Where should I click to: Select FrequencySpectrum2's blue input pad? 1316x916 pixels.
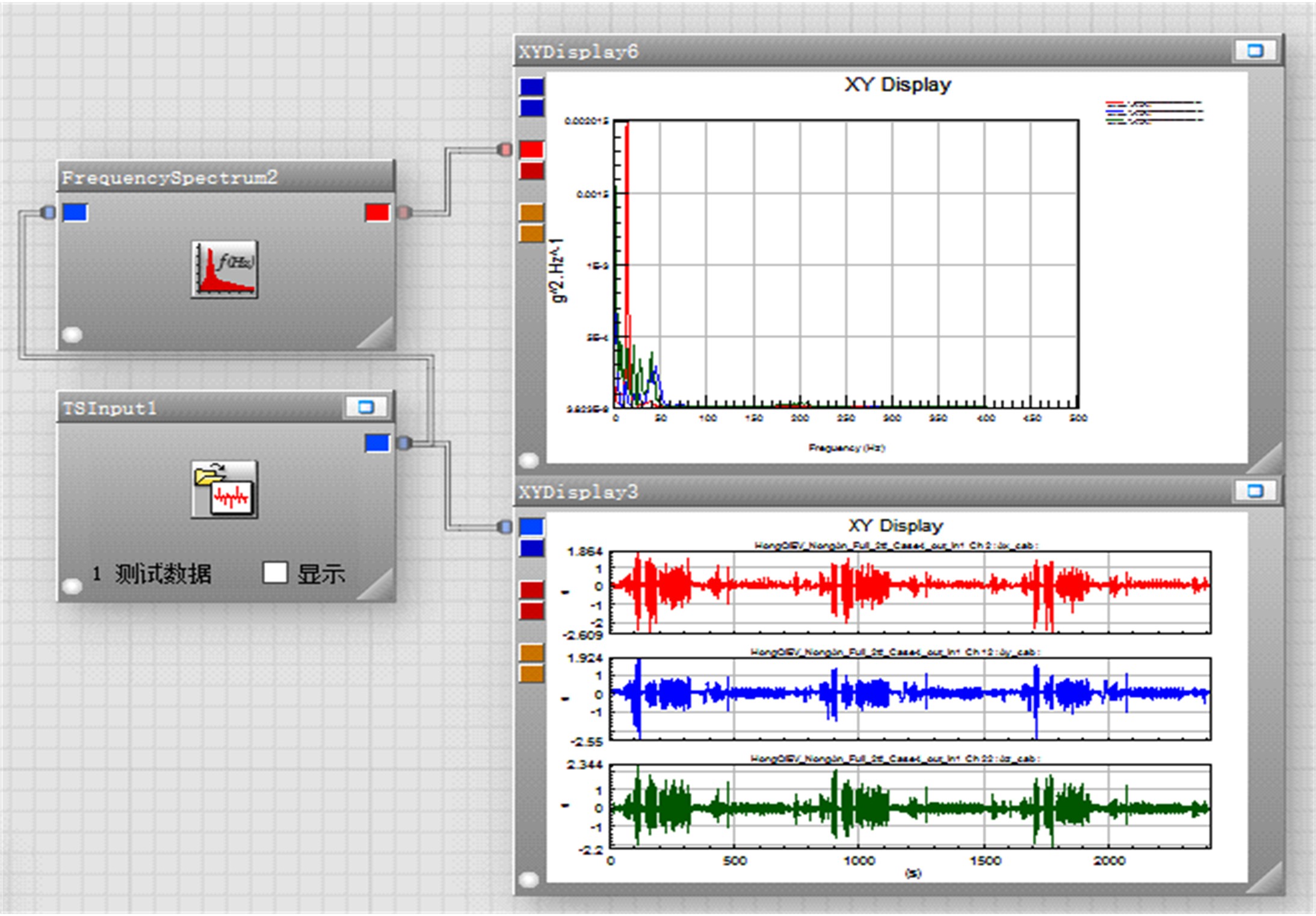75,212
